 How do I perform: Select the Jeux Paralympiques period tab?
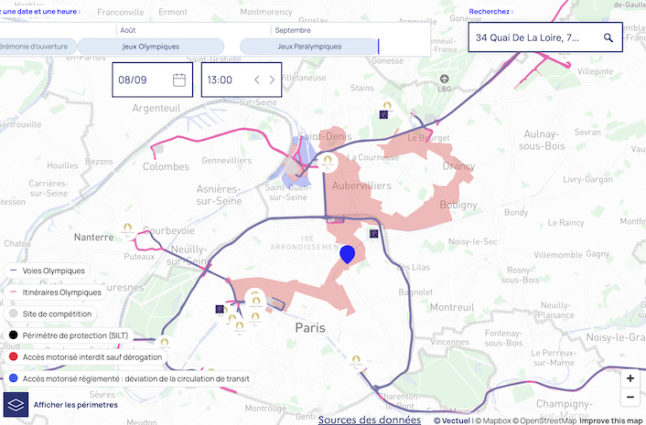308,46
